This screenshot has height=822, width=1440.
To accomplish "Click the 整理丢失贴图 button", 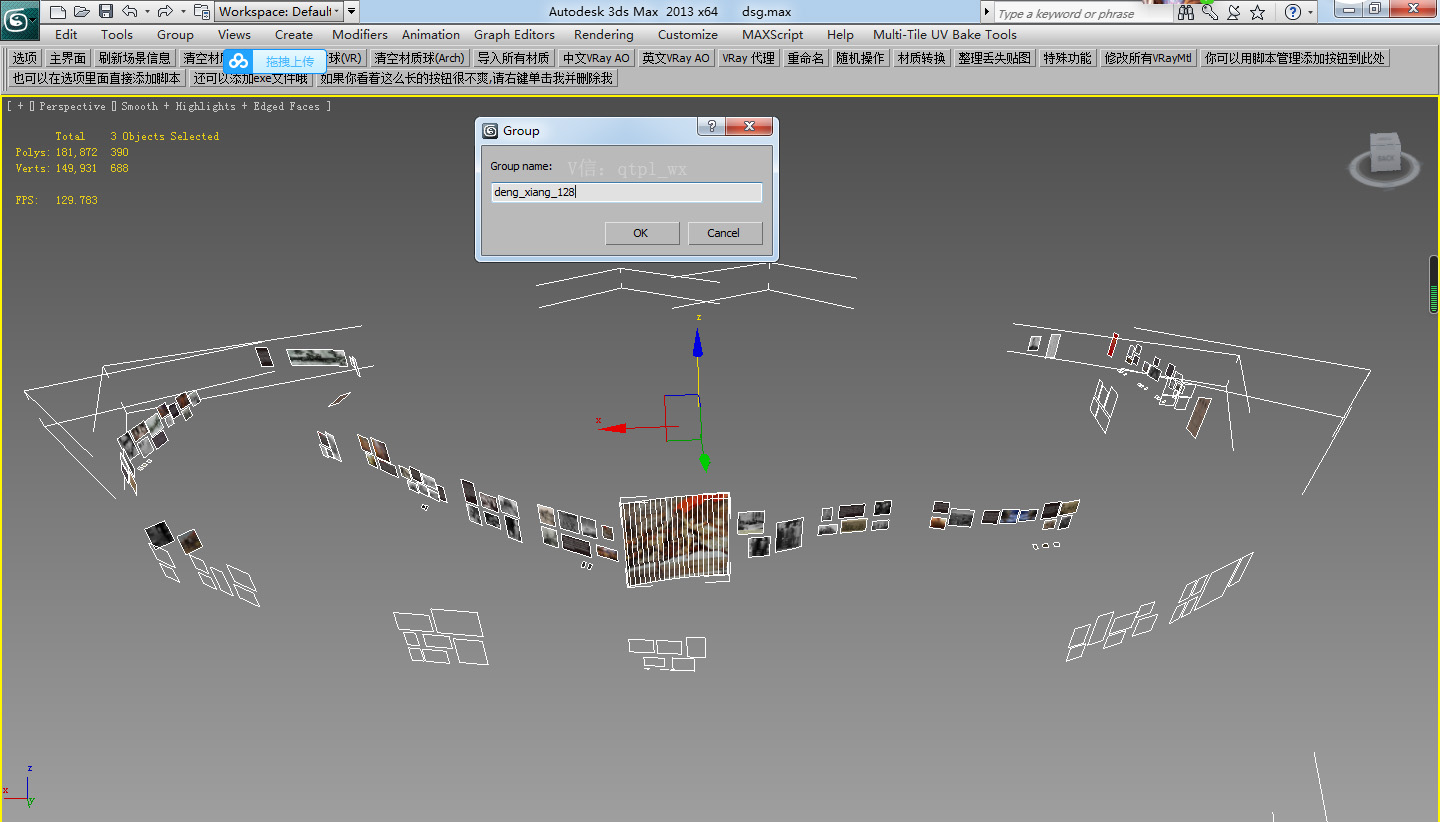I will tap(994, 58).
